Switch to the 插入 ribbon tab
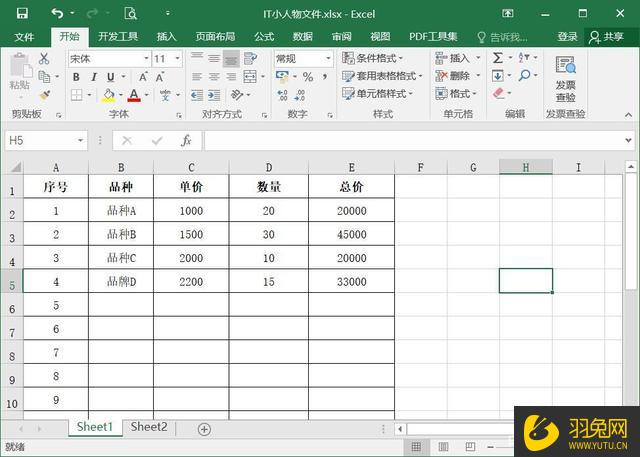Screen dimensions: 640x457 click(167, 37)
